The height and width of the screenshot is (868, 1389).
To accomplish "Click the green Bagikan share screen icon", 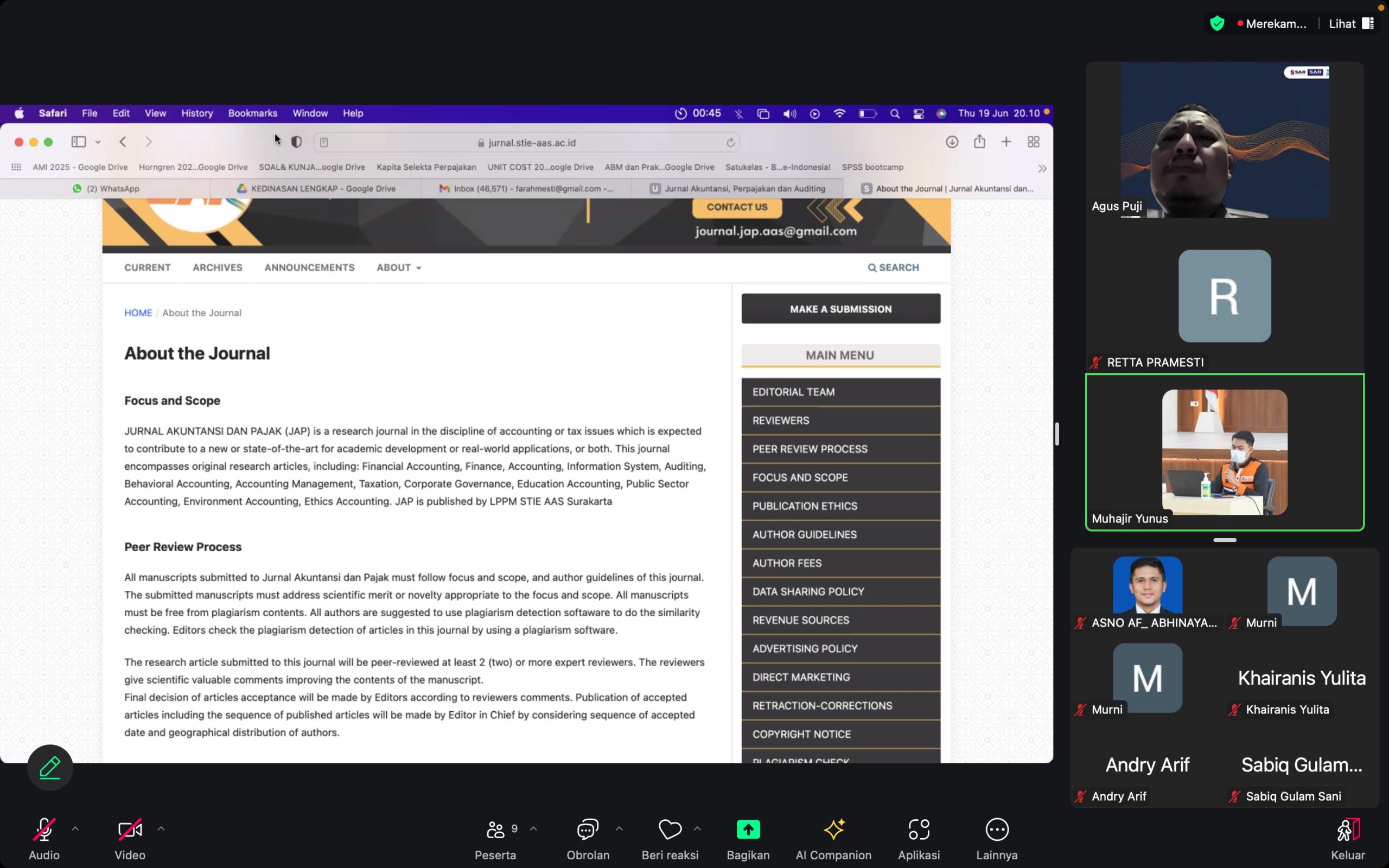I will (x=748, y=829).
